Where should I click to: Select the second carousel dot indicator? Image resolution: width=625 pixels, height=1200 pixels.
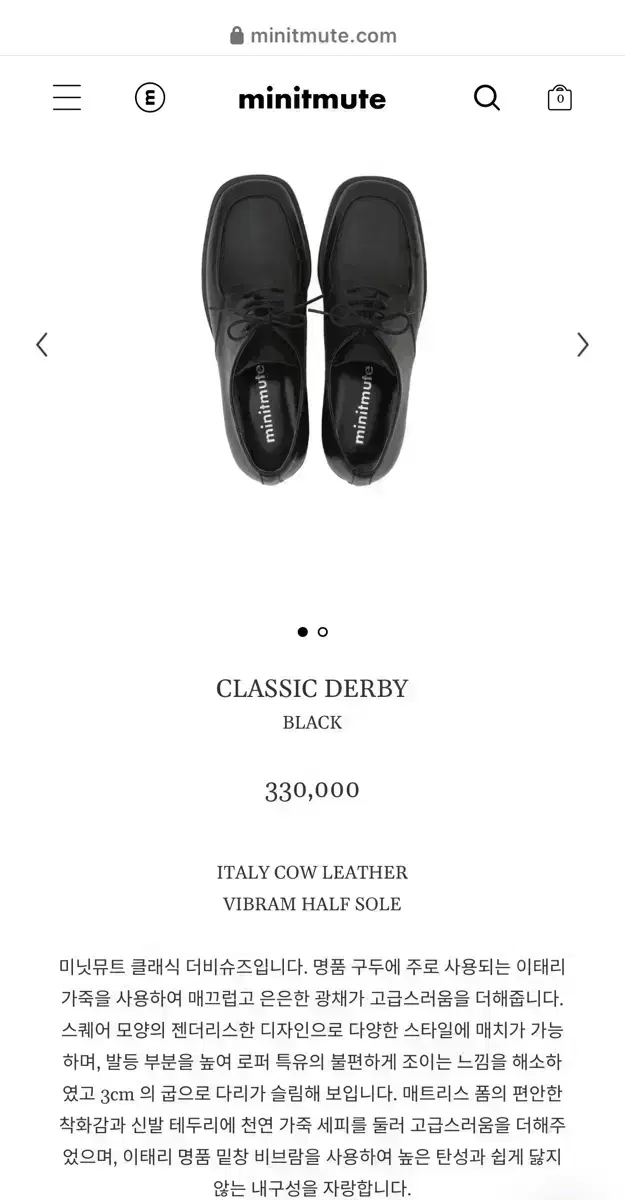tap(323, 632)
